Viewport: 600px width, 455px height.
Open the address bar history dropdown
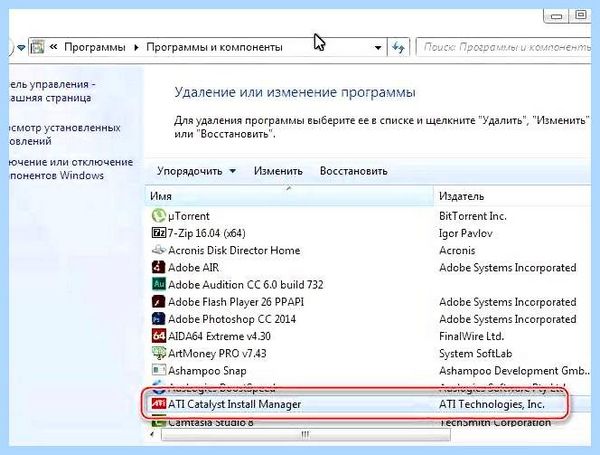(x=378, y=48)
